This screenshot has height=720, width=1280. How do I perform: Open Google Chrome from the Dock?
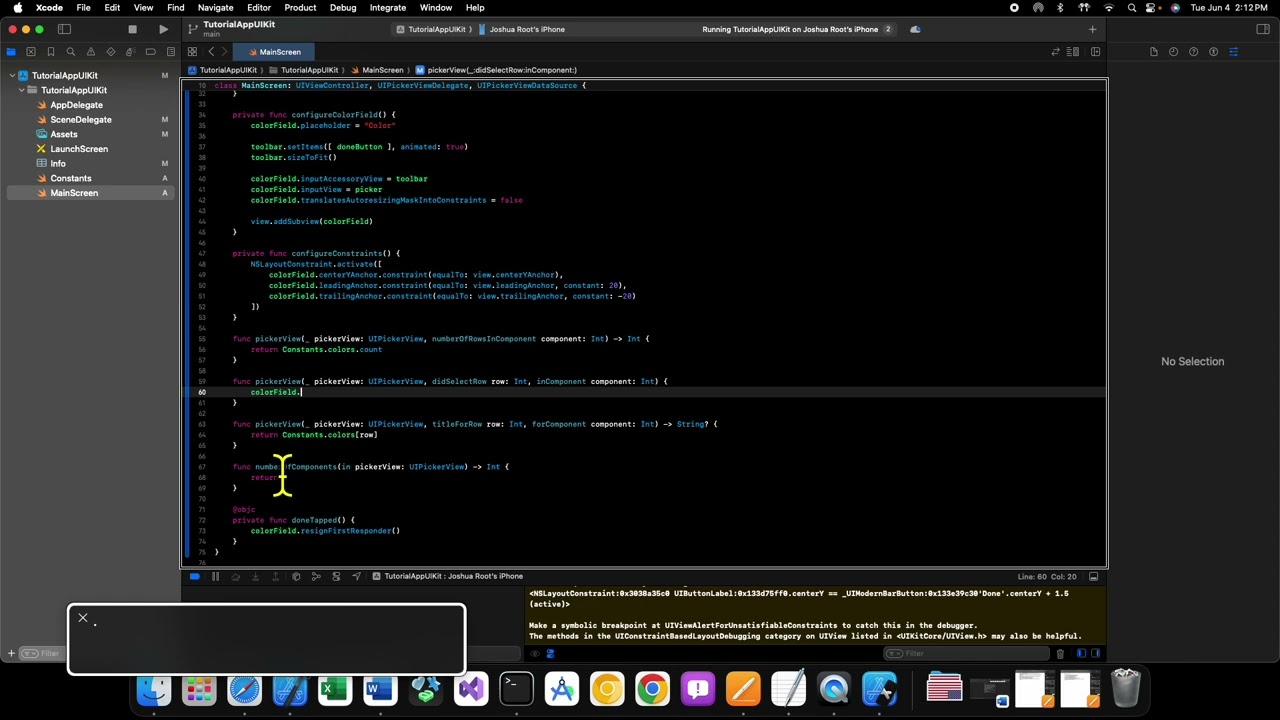[x=652, y=689]
